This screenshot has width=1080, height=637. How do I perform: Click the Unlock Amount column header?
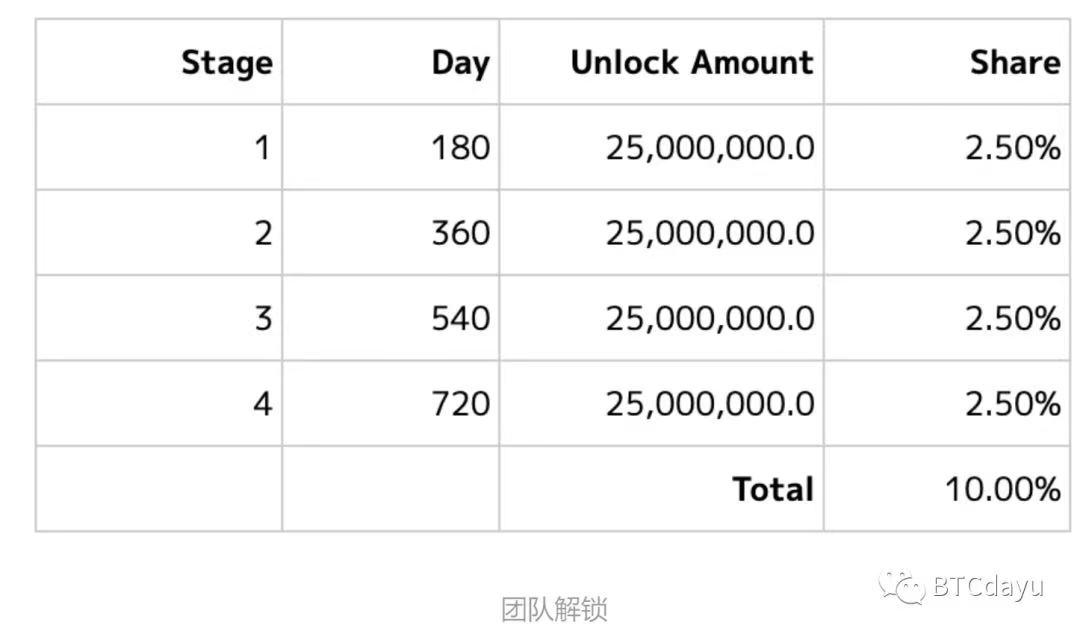691,63
